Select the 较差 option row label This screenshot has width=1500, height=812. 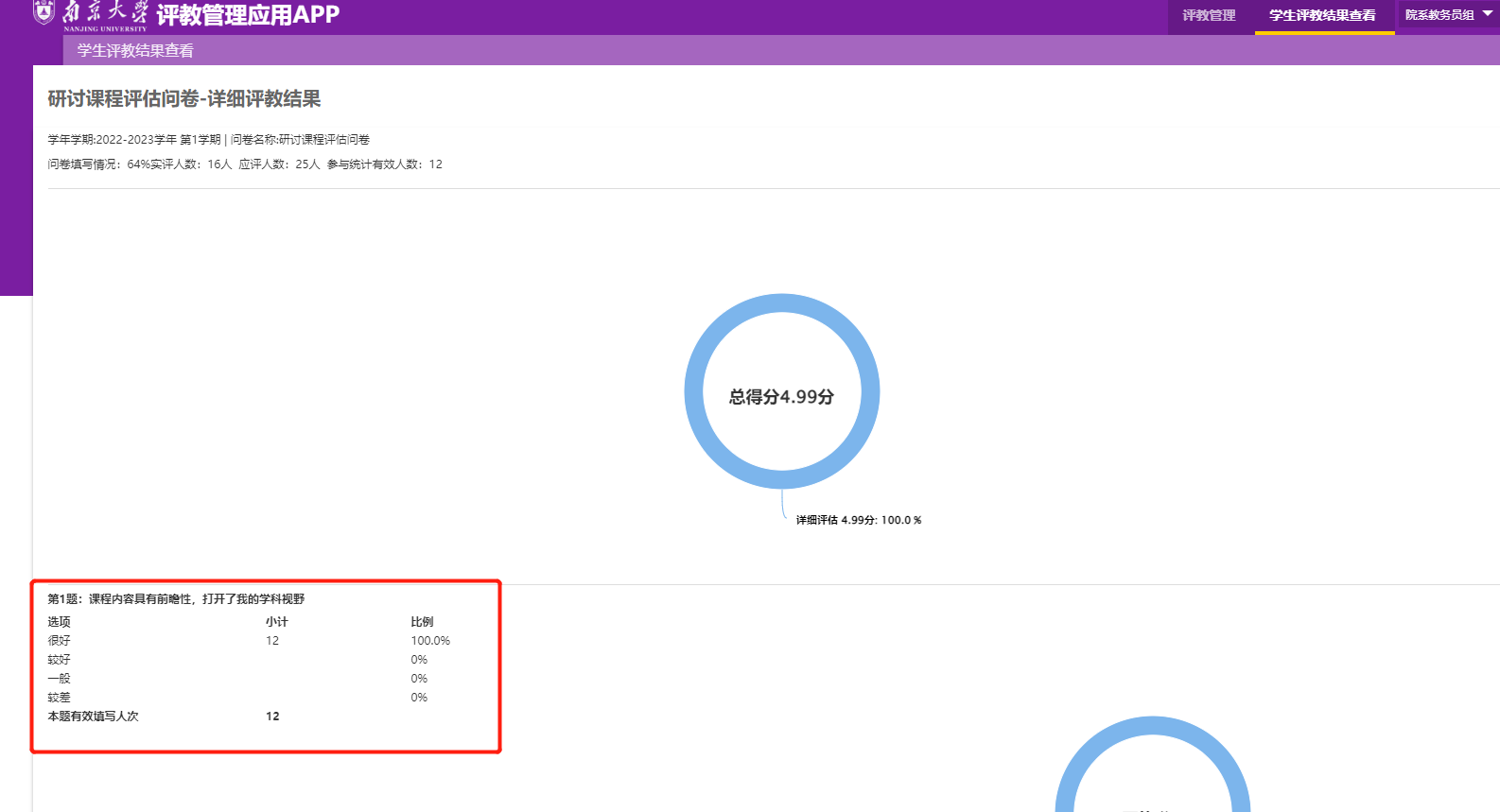pyautogui.click(x=59, y=697)
